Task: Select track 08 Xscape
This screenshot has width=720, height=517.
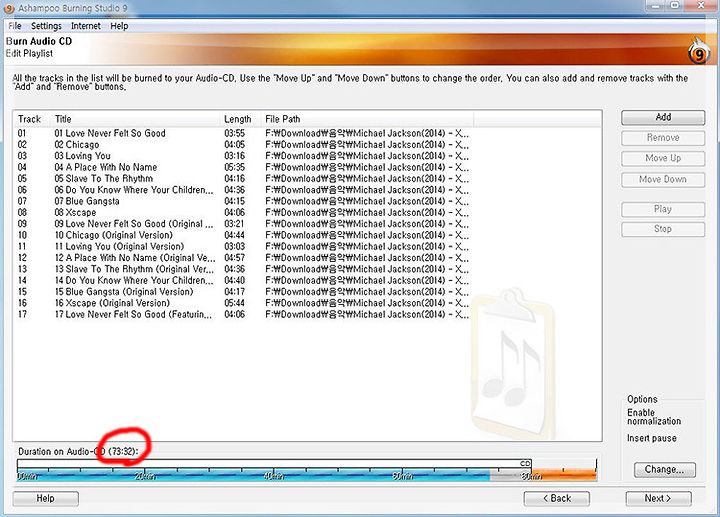Action: click(x=243, y=213)
